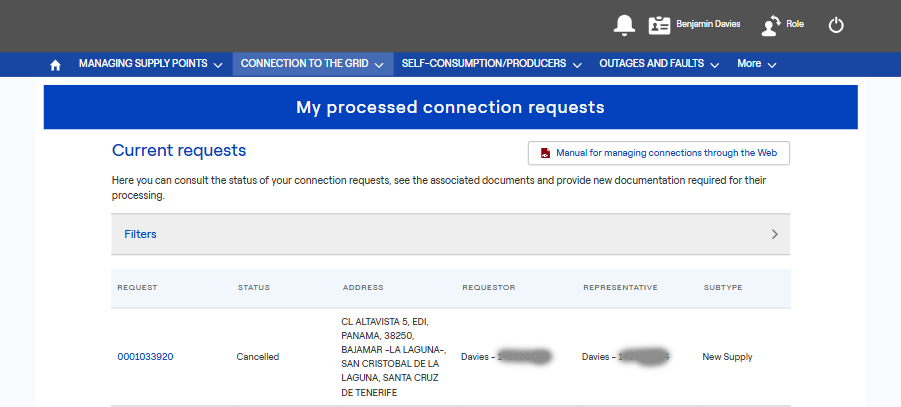Viewport: 901px width, 407px height.
Task: Click the Address column header
Action: pos(363,288)
